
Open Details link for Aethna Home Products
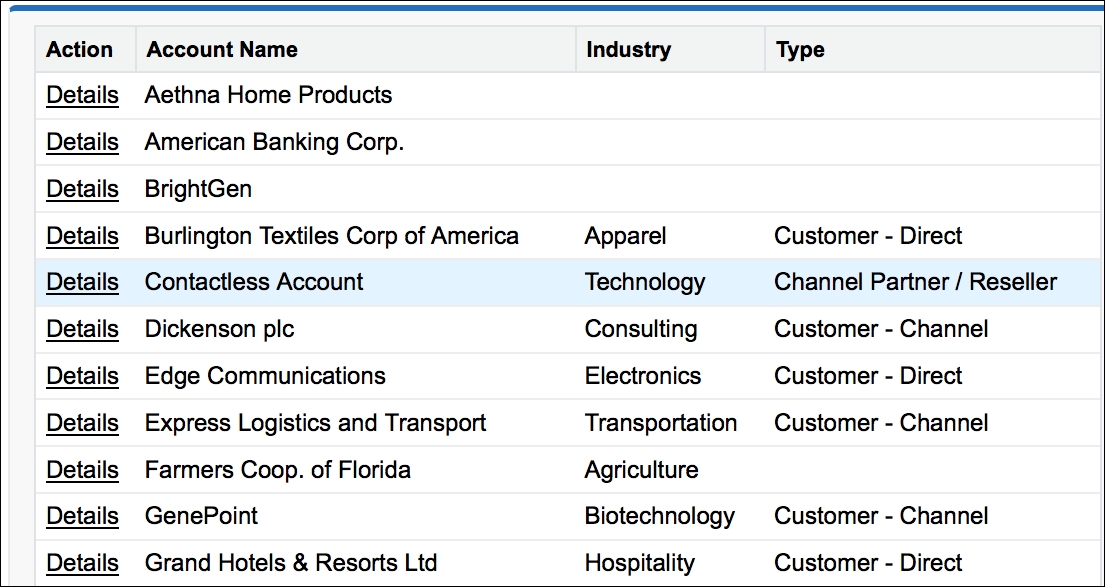[82, 96]
